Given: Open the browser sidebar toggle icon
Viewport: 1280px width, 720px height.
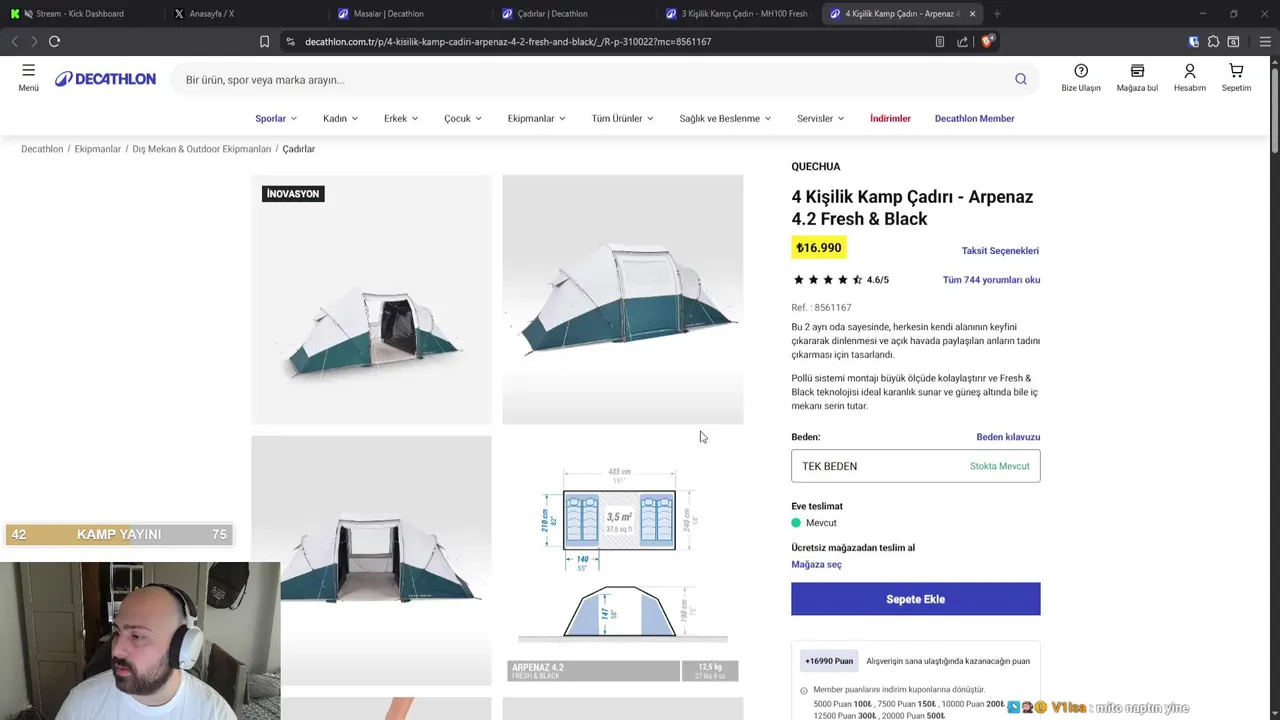Looking at the screenshot, I should 1233,41.
